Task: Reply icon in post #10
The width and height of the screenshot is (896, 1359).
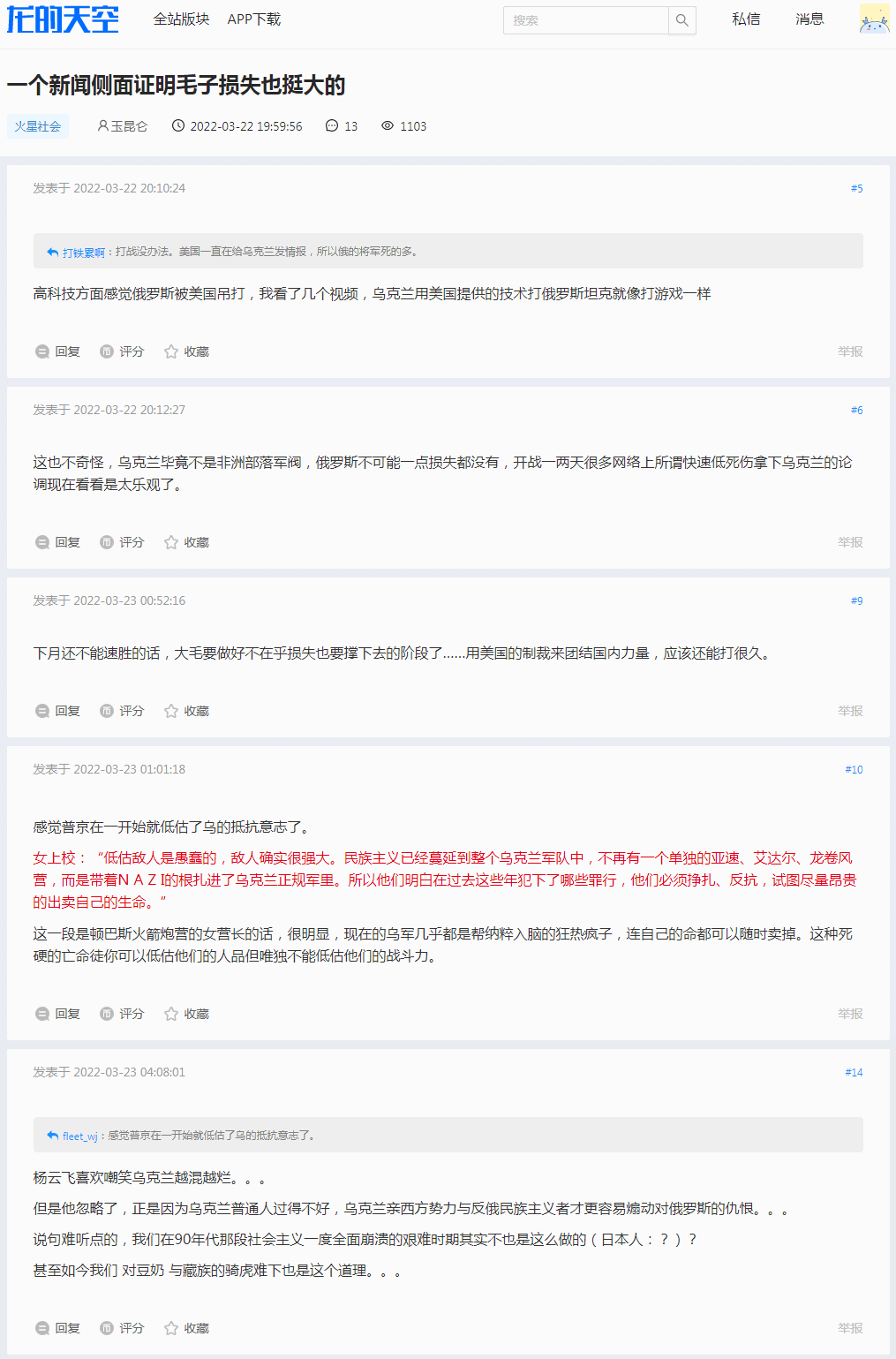Action: [x=42, y=1014]
